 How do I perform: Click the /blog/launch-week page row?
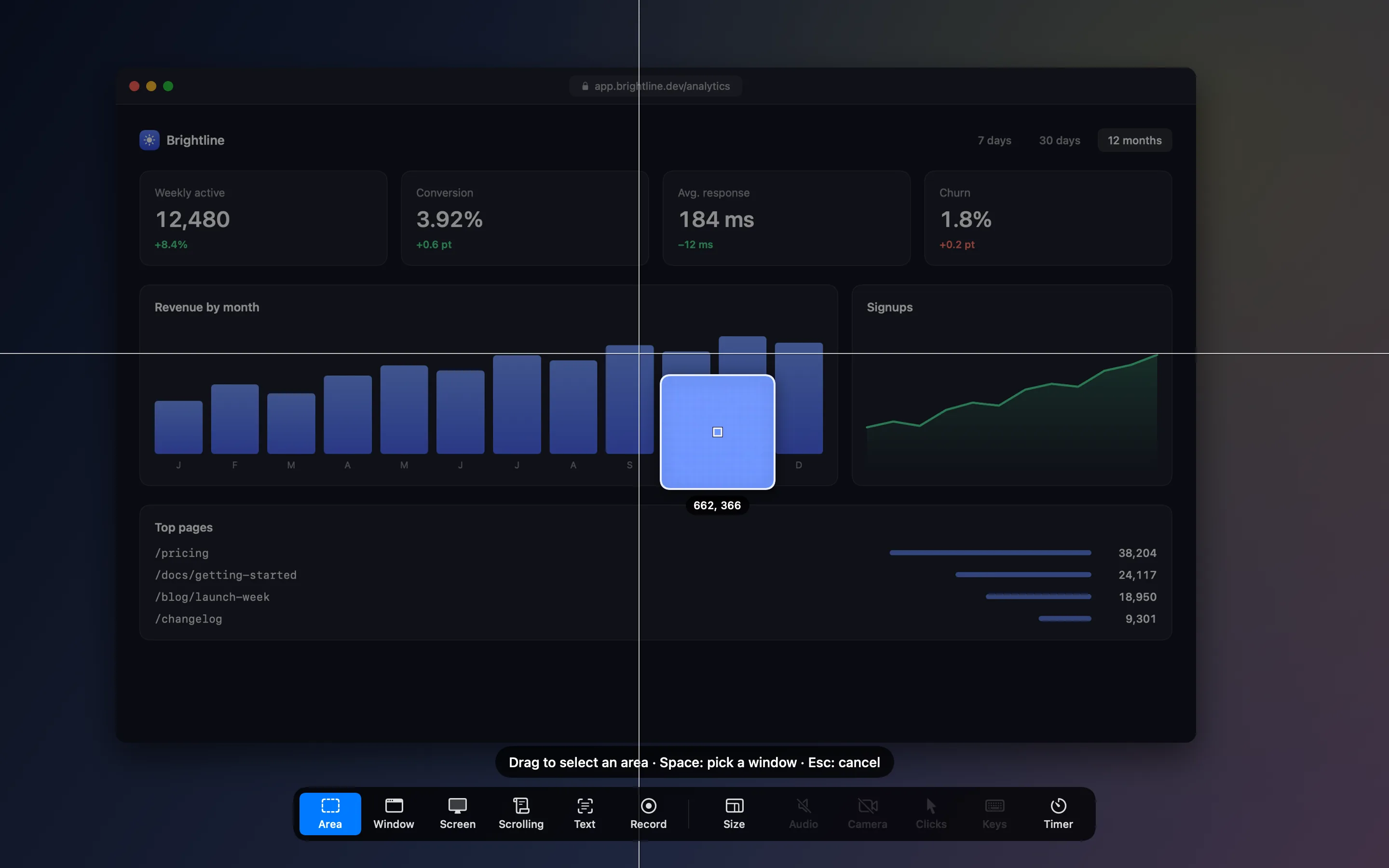tap(655, 597)
